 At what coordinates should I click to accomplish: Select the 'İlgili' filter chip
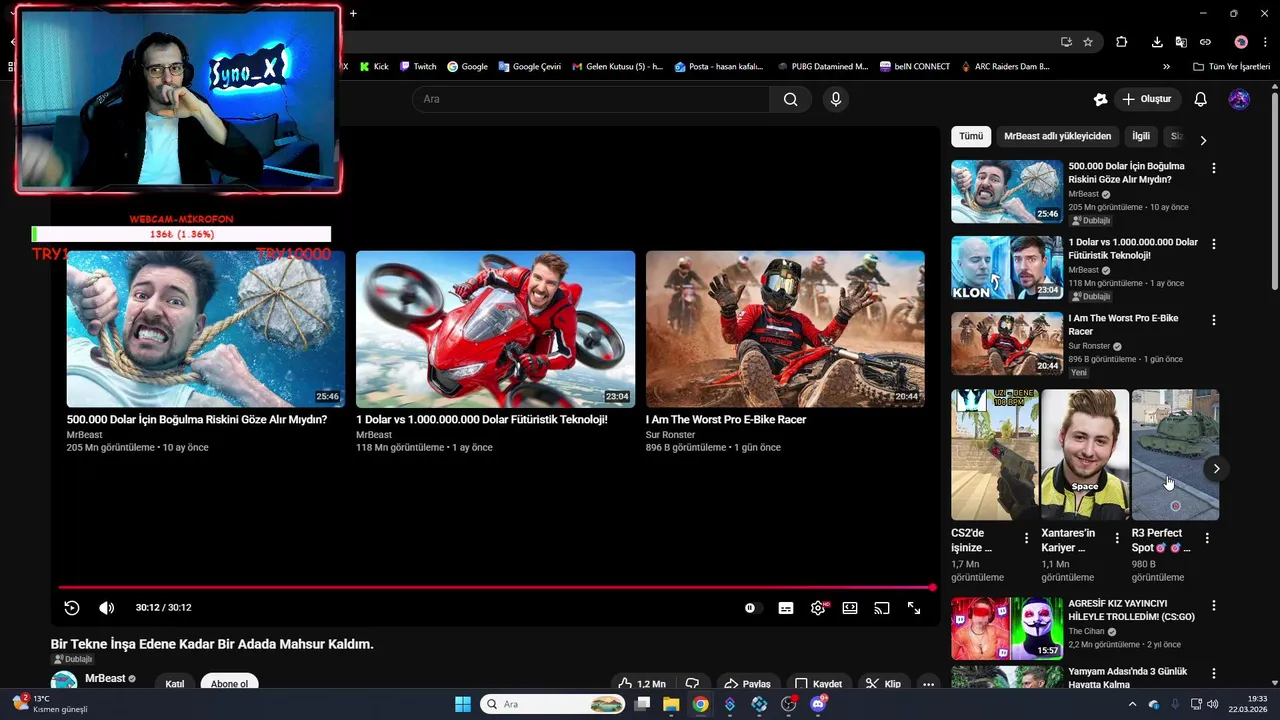[1141, 136]
